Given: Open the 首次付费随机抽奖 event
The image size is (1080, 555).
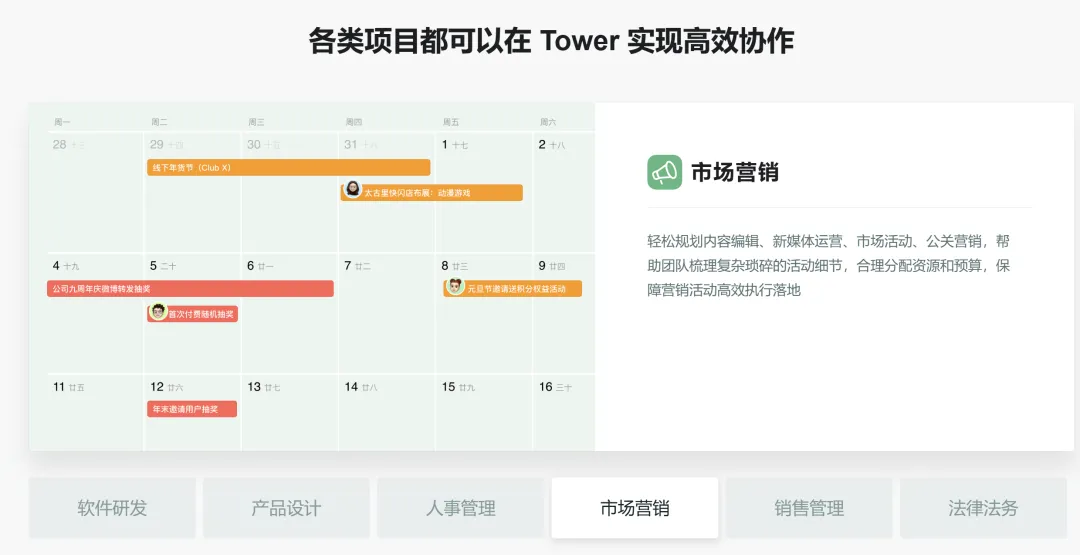Looking at the screenshot, I should tap(192, 314).
